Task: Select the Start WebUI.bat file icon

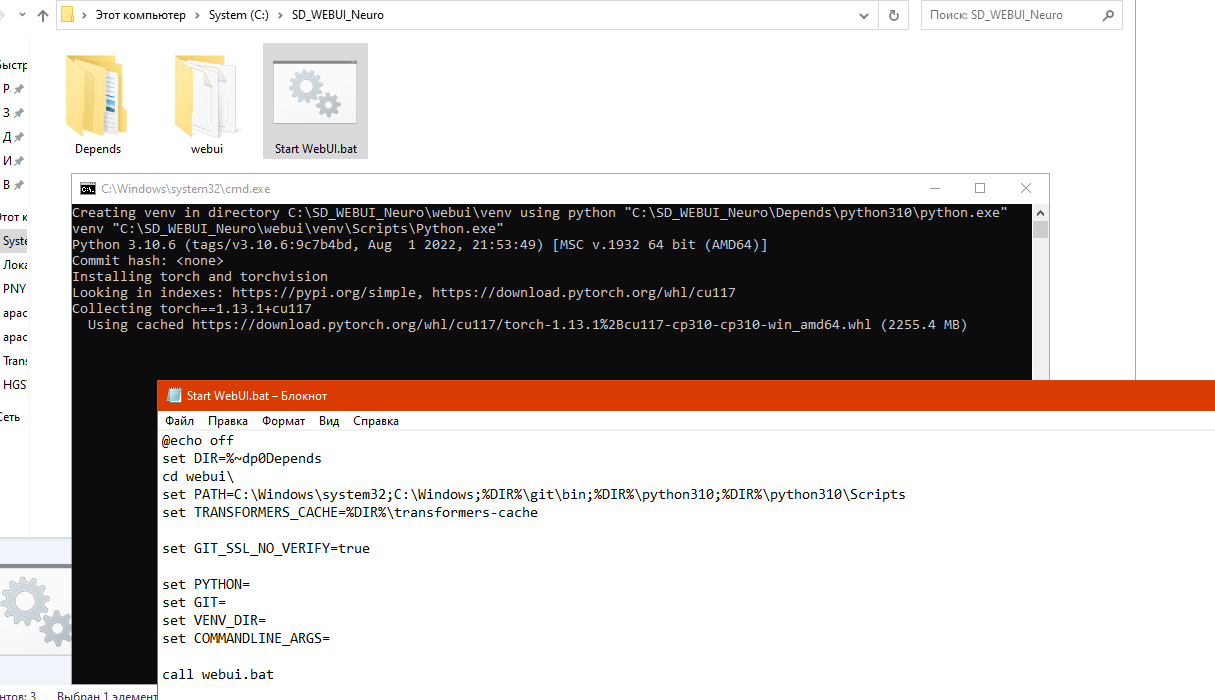Action: pos(315,93)
